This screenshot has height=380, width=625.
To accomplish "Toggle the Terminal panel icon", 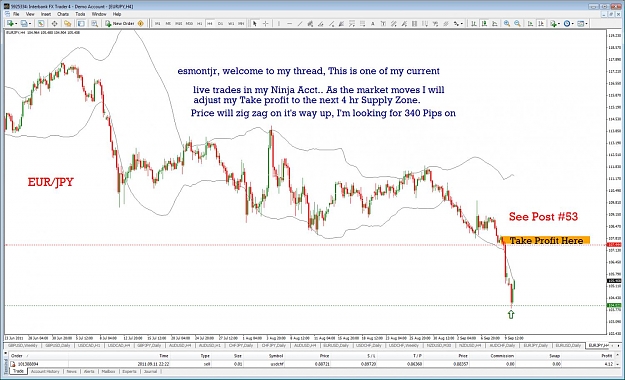I will (81, 24).
